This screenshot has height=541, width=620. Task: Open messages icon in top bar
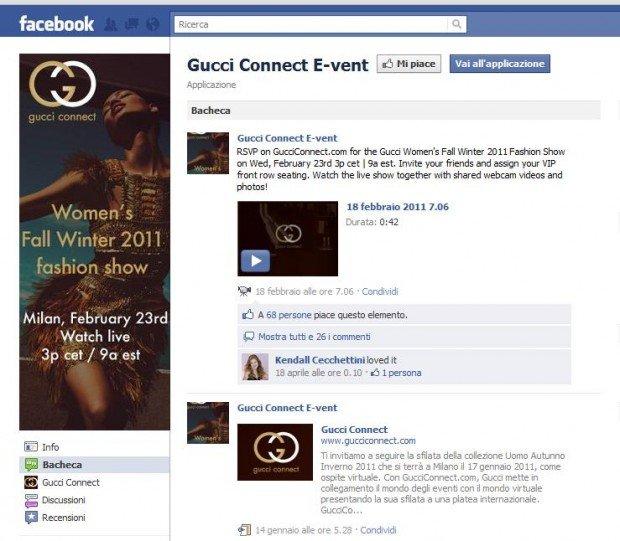(132, 25)
